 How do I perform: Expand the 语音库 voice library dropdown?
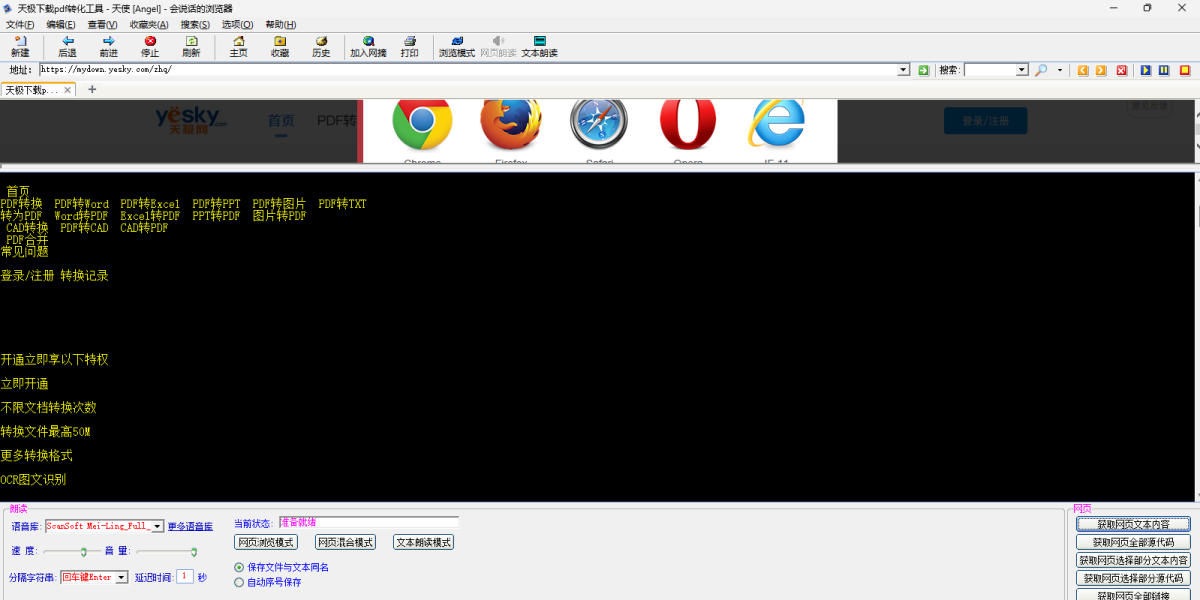pyautogui.click(x=157, y=526)
